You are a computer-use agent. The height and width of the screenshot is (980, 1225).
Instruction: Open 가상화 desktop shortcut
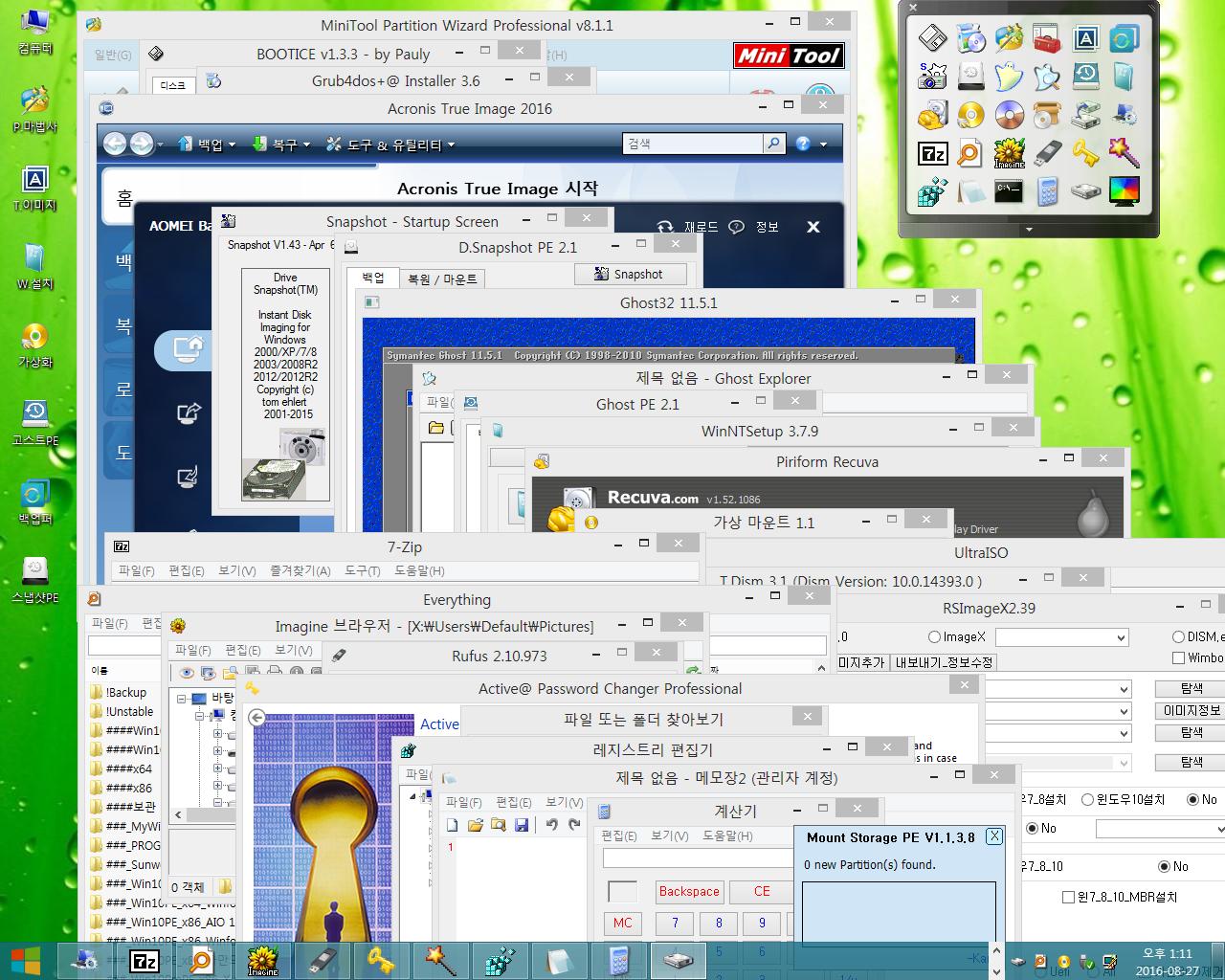[35, 345]
